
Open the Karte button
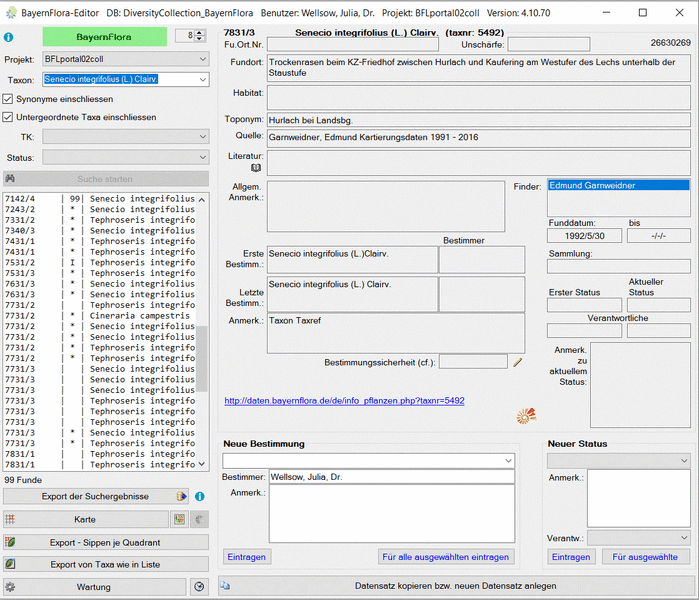86,519
